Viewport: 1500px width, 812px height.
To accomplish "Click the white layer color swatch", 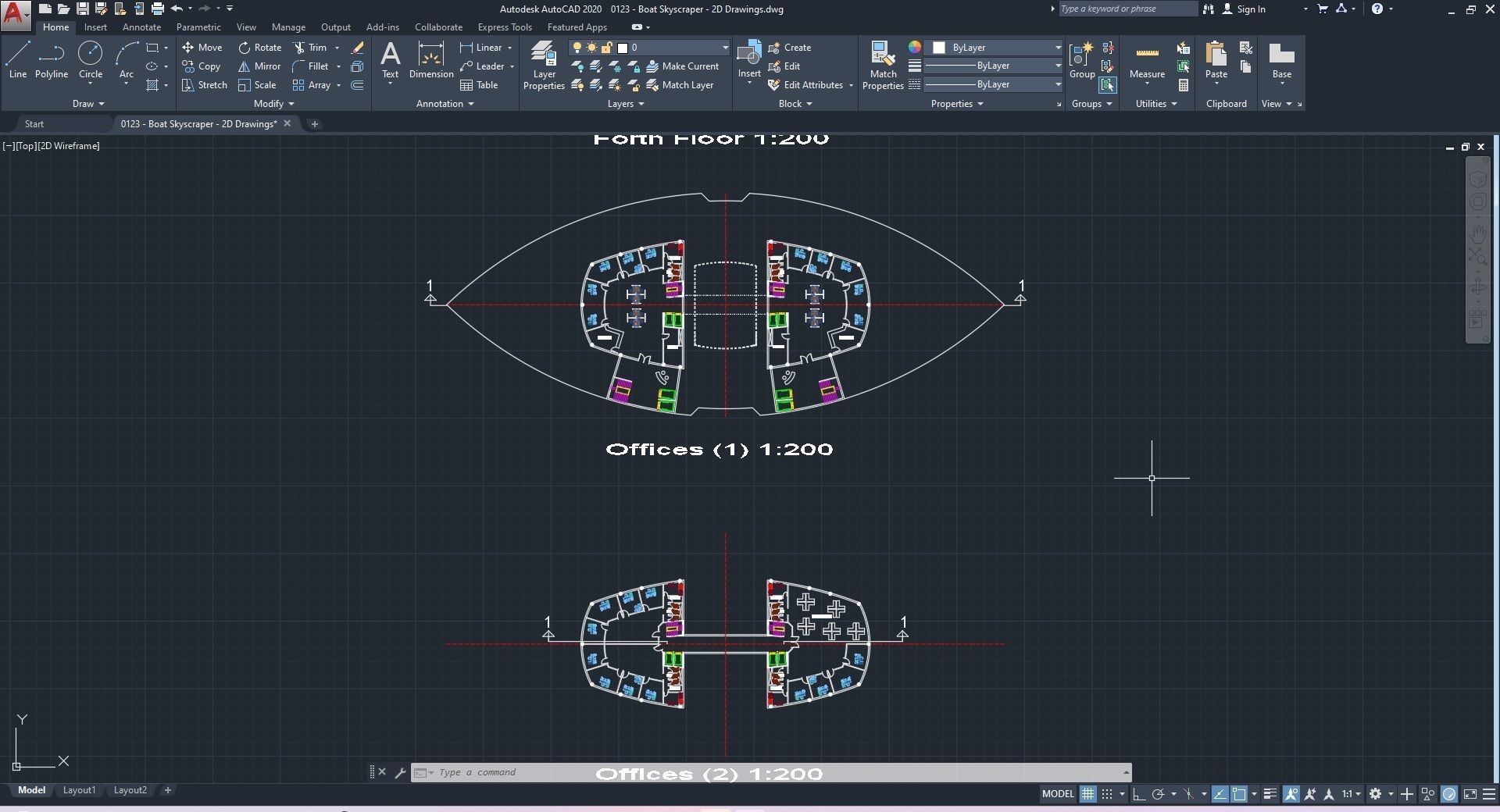I will point(623,48).
